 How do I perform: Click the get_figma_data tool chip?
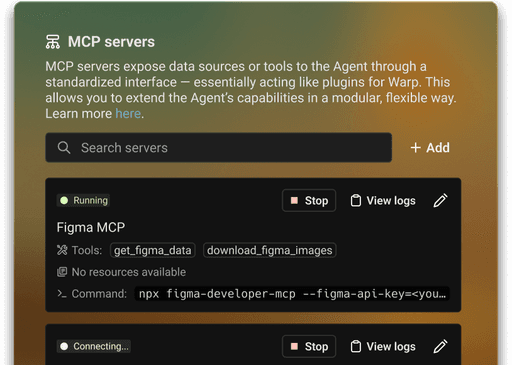pyautogui.click(x=153, y=250)
